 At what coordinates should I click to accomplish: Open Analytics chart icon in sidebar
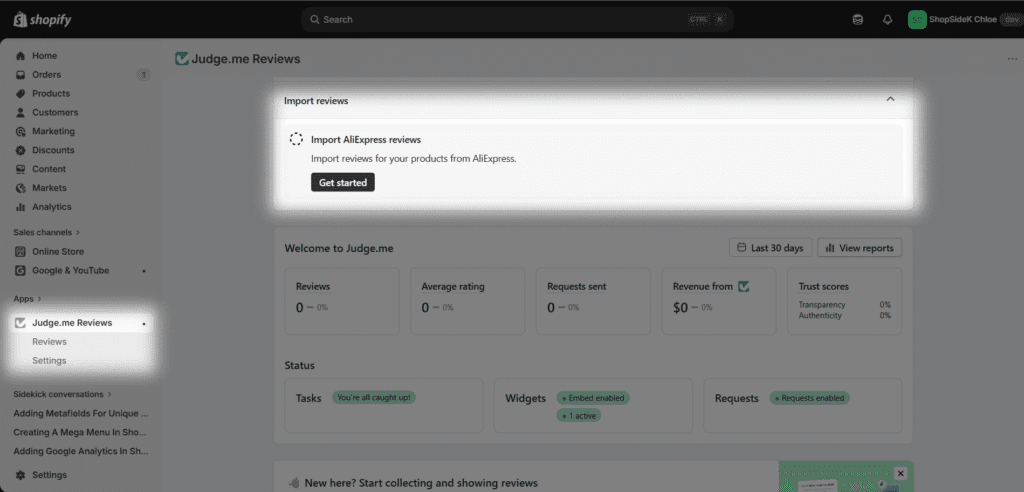click(20, 207)
